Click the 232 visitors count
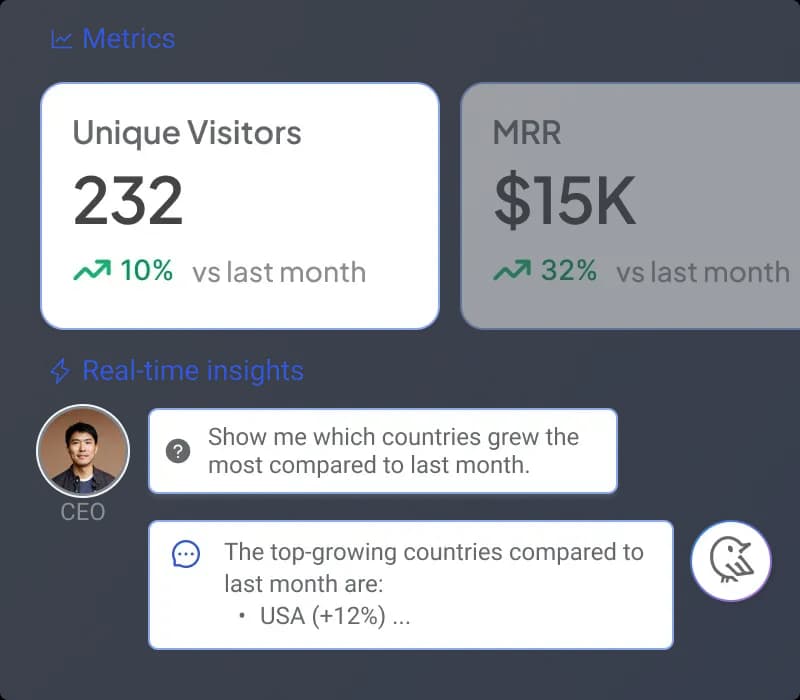Image resolution: width=800 pixels, height=700 pixels. pos(128,200)
